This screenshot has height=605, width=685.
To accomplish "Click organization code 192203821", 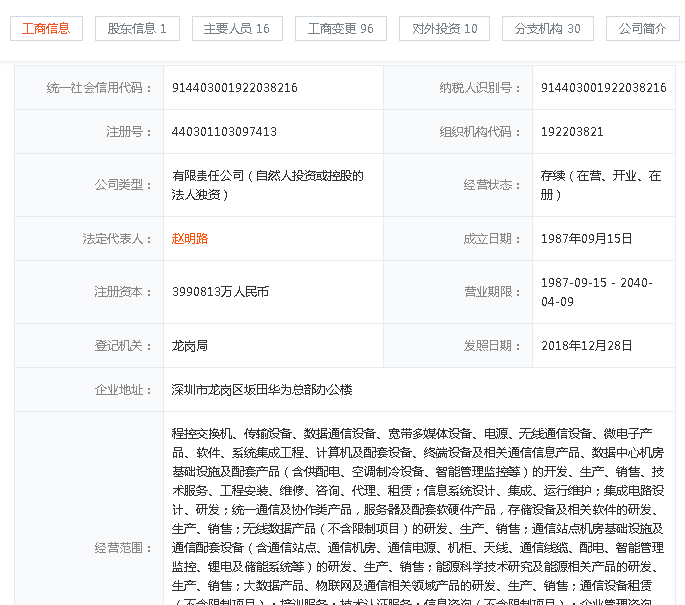I will coord(572,132).
